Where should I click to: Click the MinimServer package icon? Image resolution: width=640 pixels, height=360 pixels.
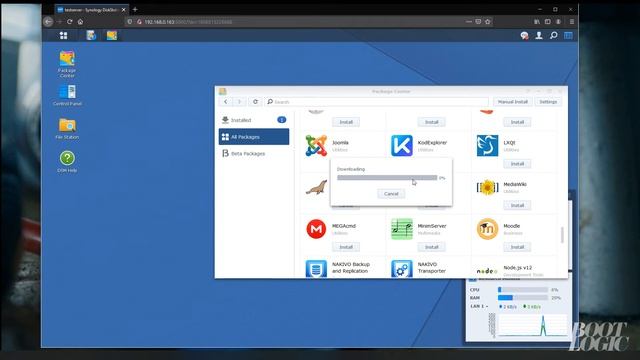[x=402, y=229]
